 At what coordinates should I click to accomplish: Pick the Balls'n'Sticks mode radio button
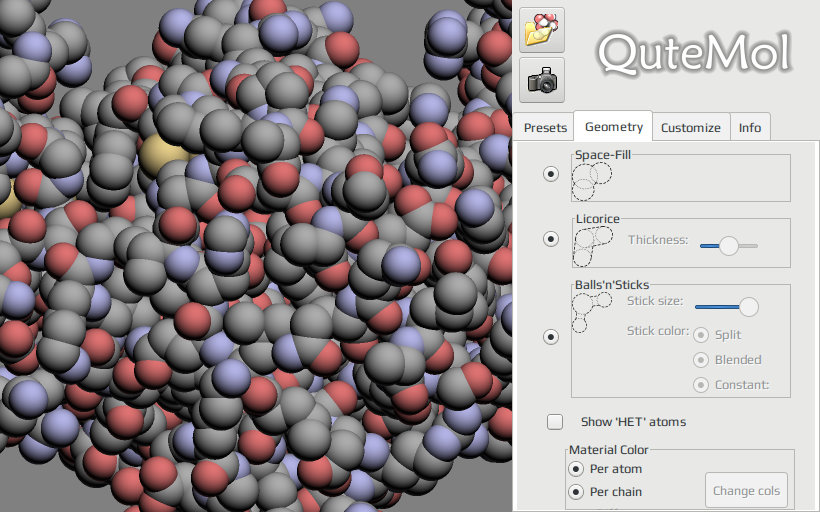551,337
